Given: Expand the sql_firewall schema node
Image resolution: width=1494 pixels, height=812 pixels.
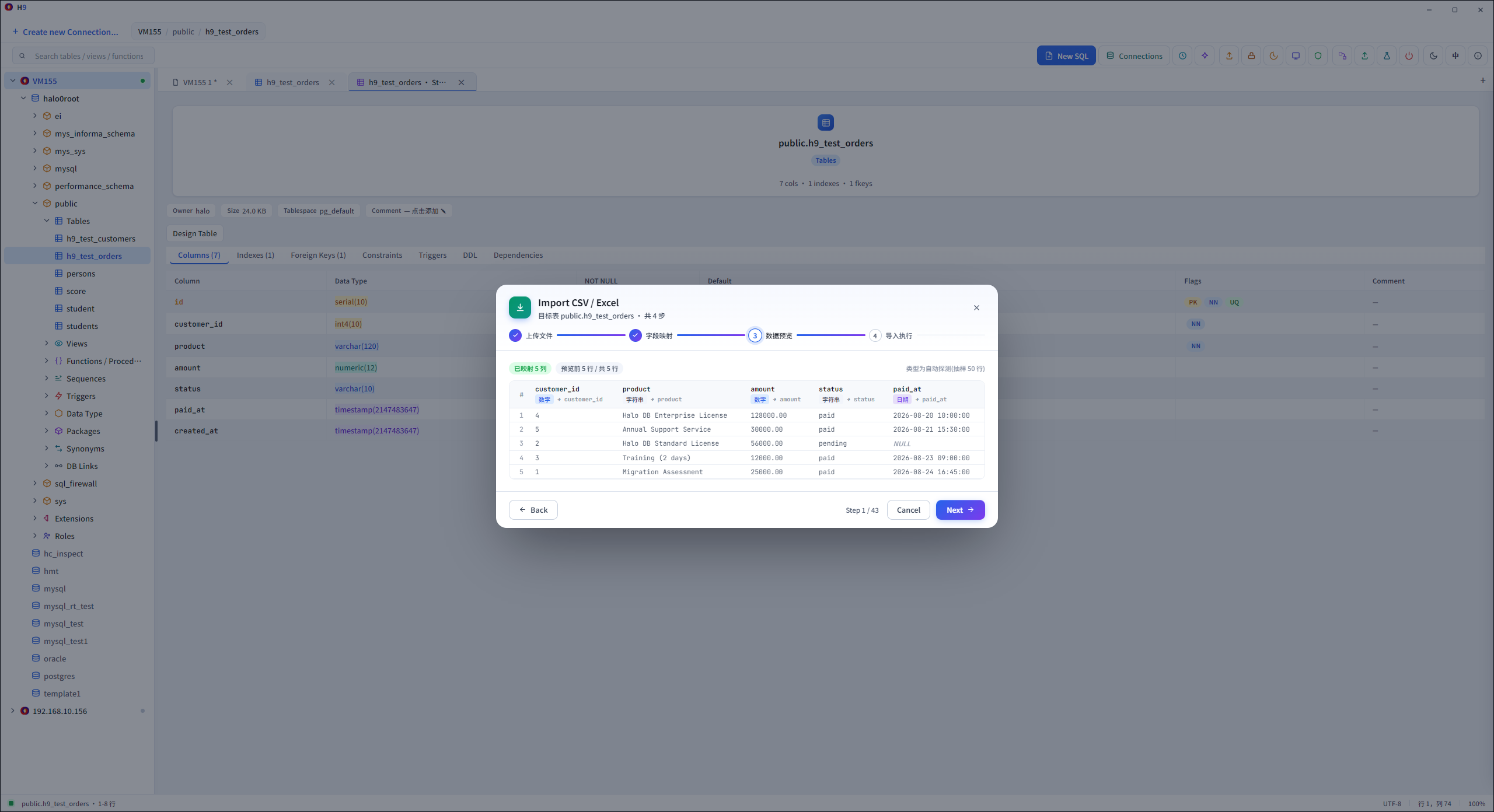Looking at the screenshot, I should point(35,484).
